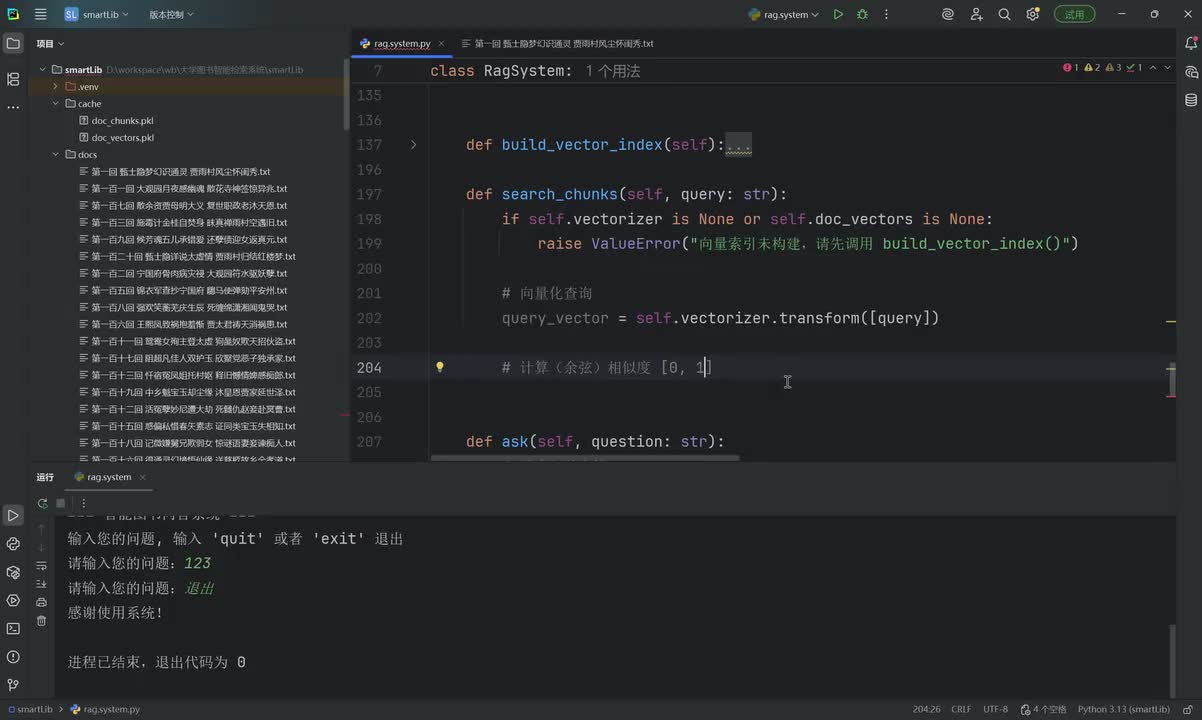Screen dimensions: 1202x720
Task: Click the 试用 trial button
Action: 1074,14
